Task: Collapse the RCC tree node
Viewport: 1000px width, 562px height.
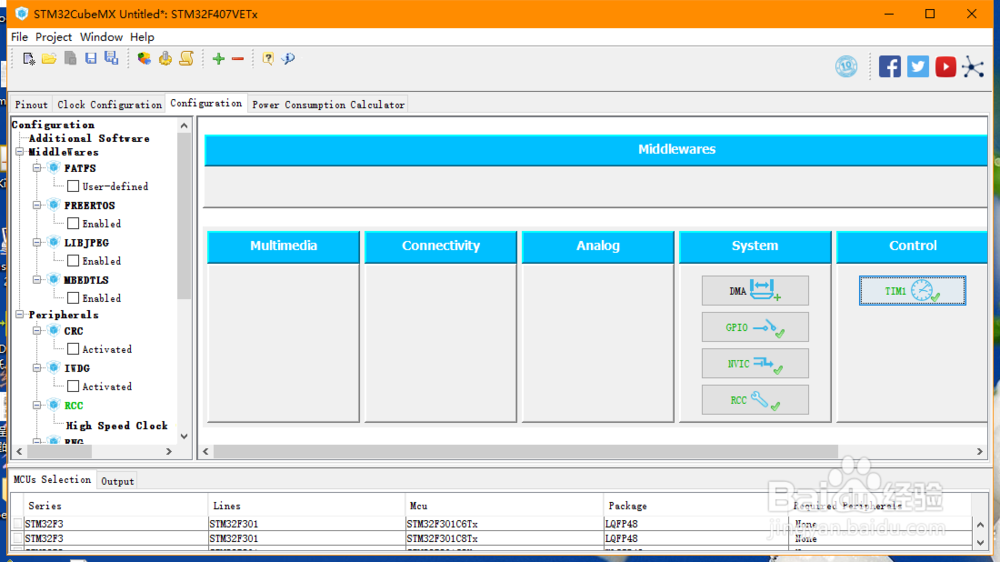Action: (37, 405)
